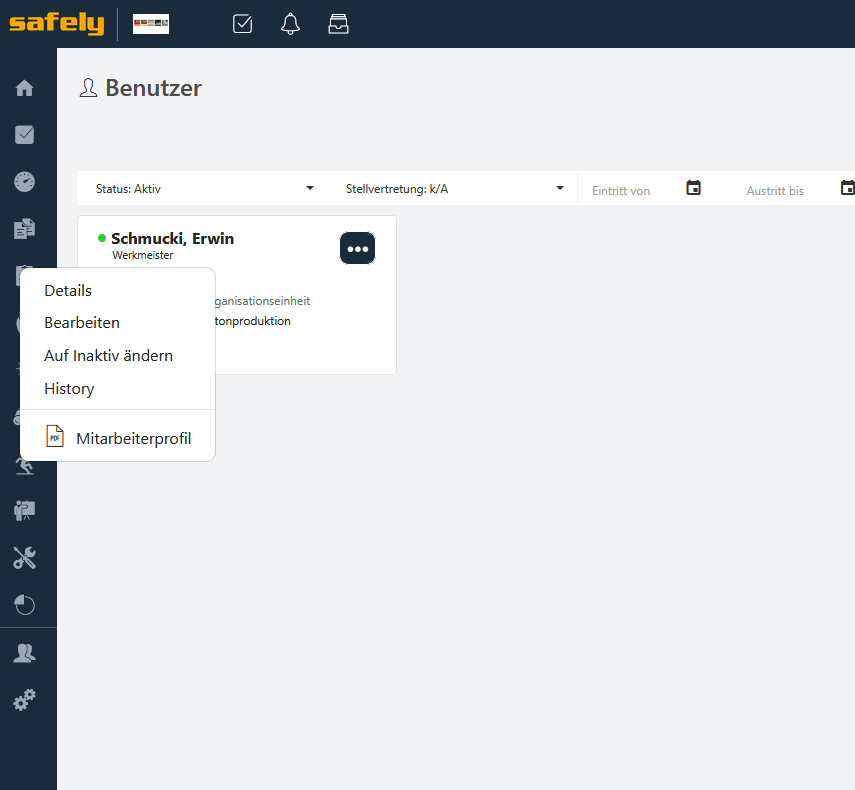
Task: Open the users icon in sidebar
Action: [x=25, y=653]
